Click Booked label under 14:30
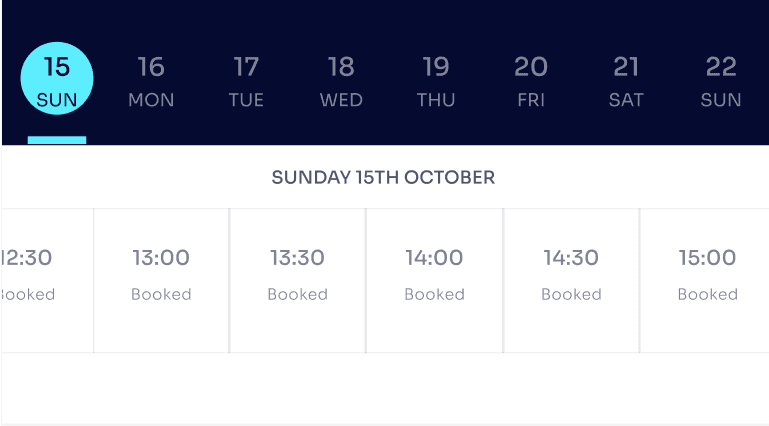The height and width of the screenshot is (426, 769). 571,294
